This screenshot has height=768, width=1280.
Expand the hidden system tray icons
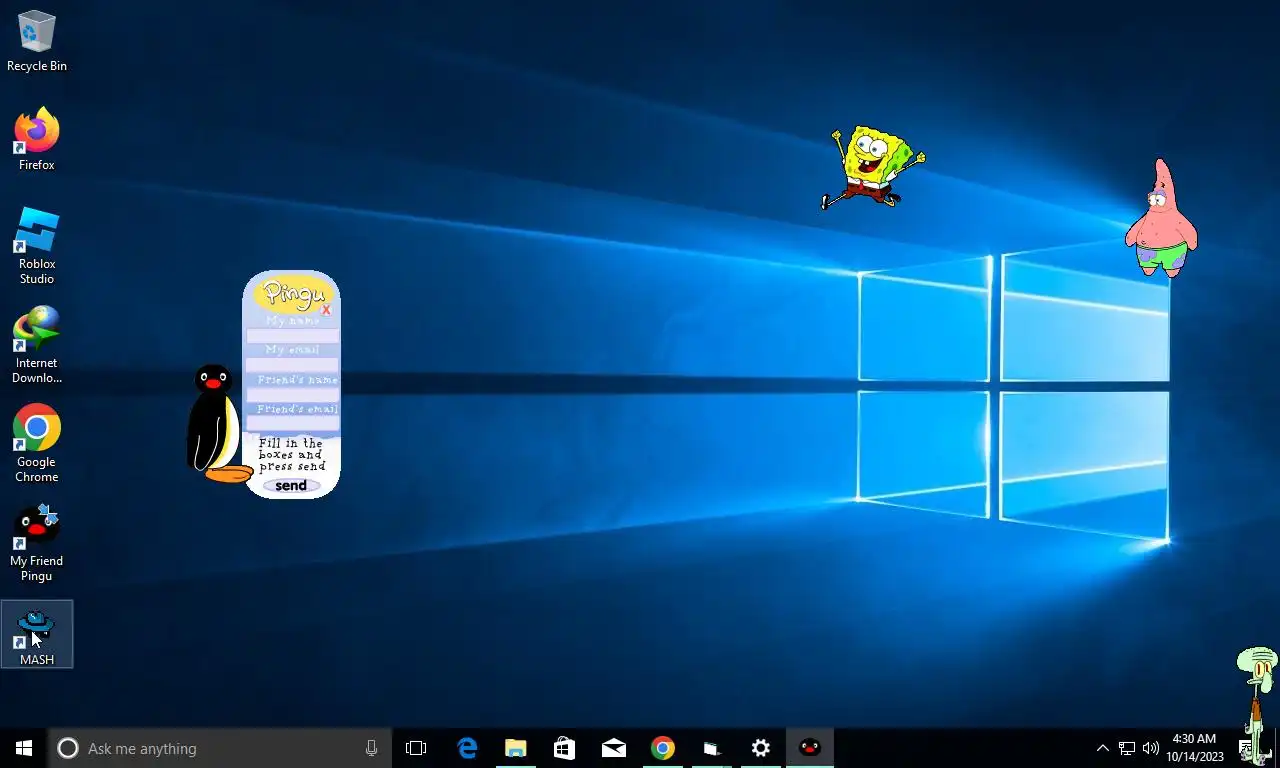click(x=1102, y=748)
